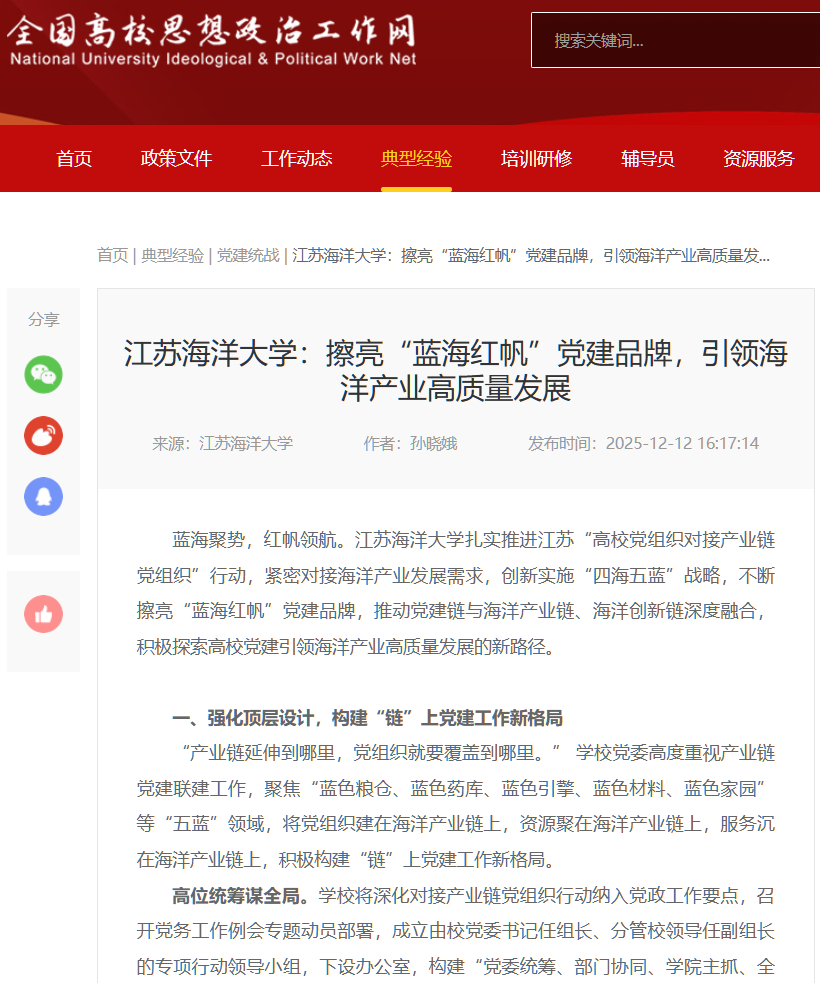Open the 培训研修 navigation item
Viewport: 820px width, 983px height.
click(536, 158)
